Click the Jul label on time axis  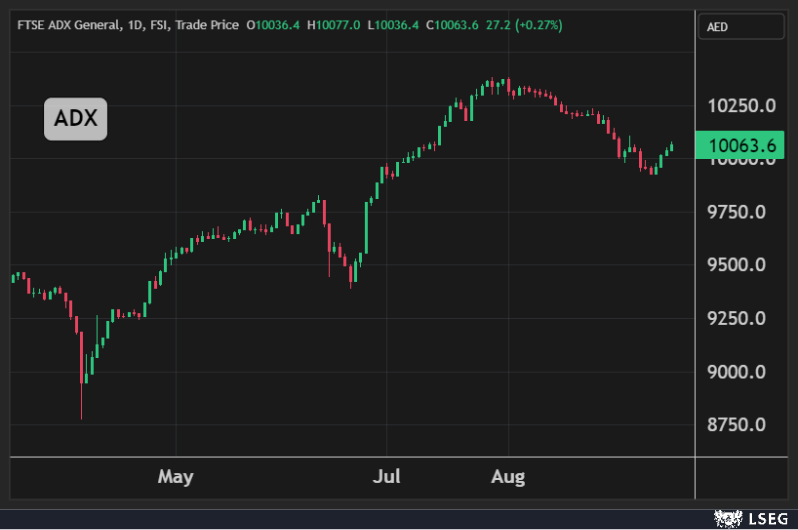coord(387,476)
